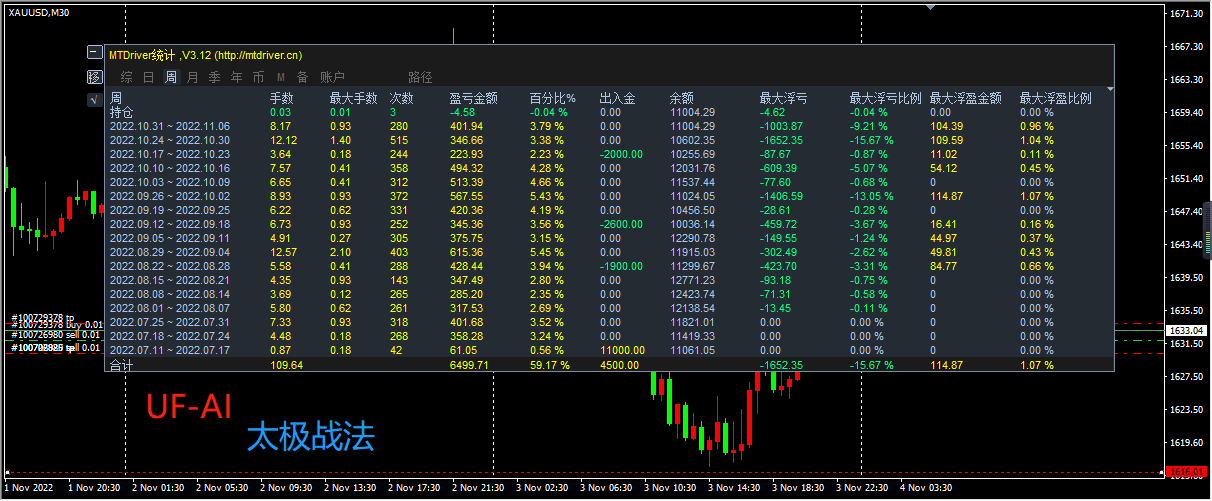Toggle the √ checkmark button
1212x501 pixels.
click(95, 98)
